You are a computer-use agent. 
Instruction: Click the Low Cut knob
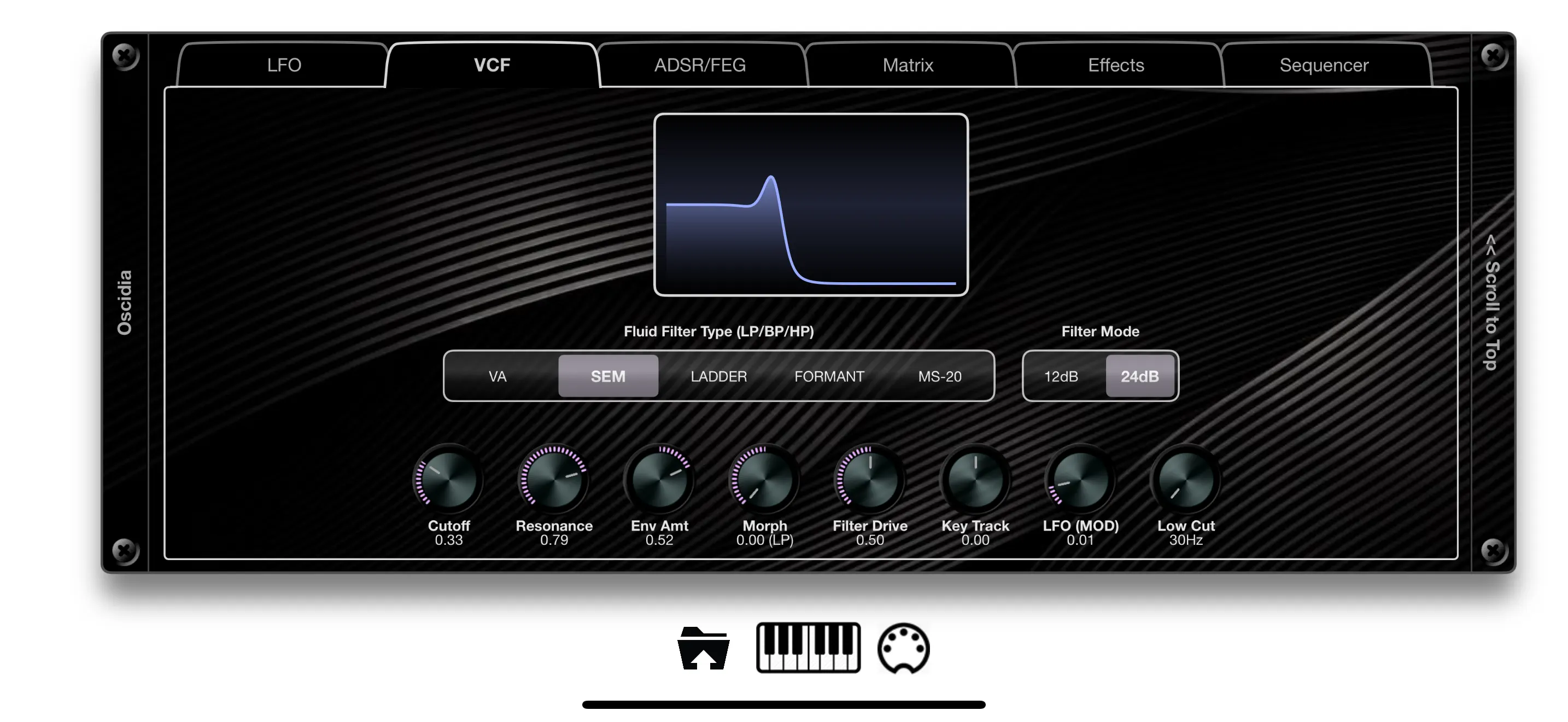tap(1186, 480)
